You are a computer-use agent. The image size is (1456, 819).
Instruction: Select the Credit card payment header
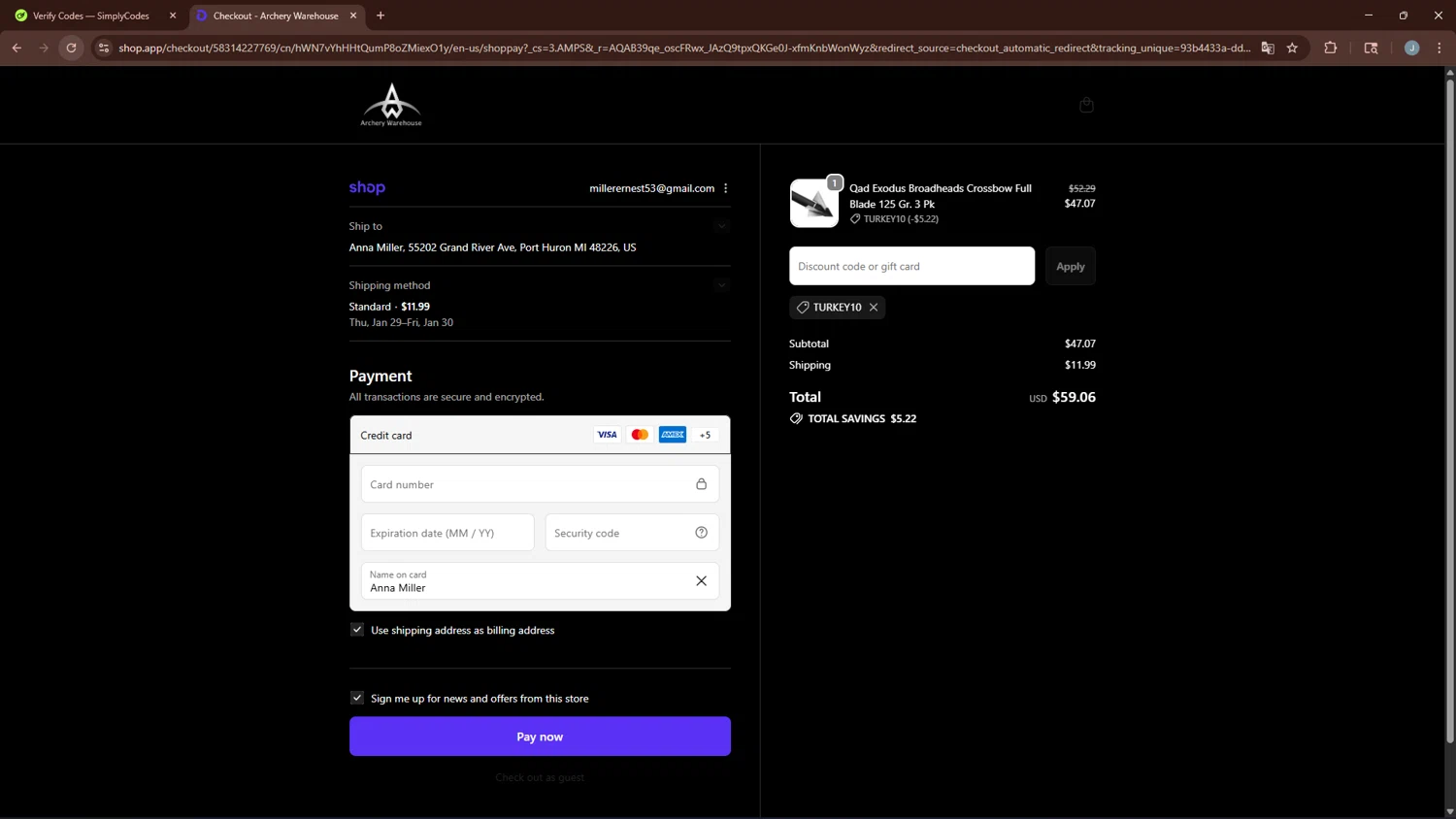(540, 435)
